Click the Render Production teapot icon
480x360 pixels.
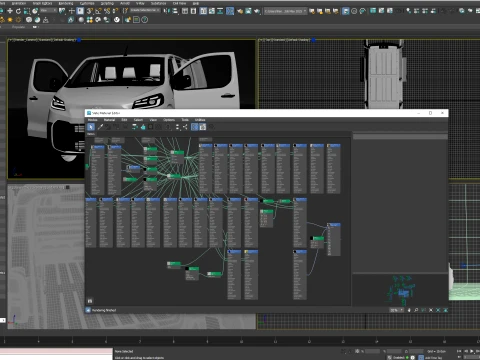tap(257, 11)
